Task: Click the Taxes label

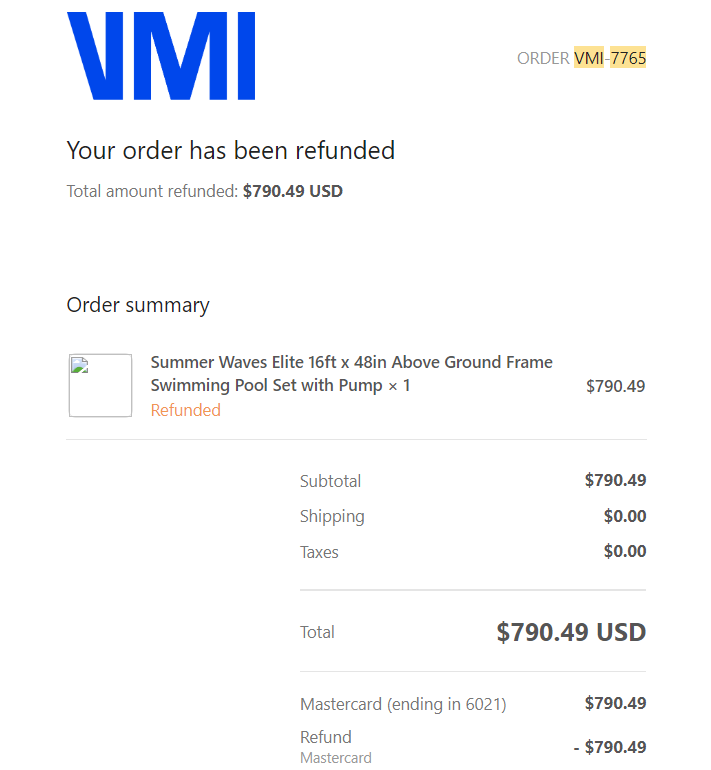Action: pos(319,552)
